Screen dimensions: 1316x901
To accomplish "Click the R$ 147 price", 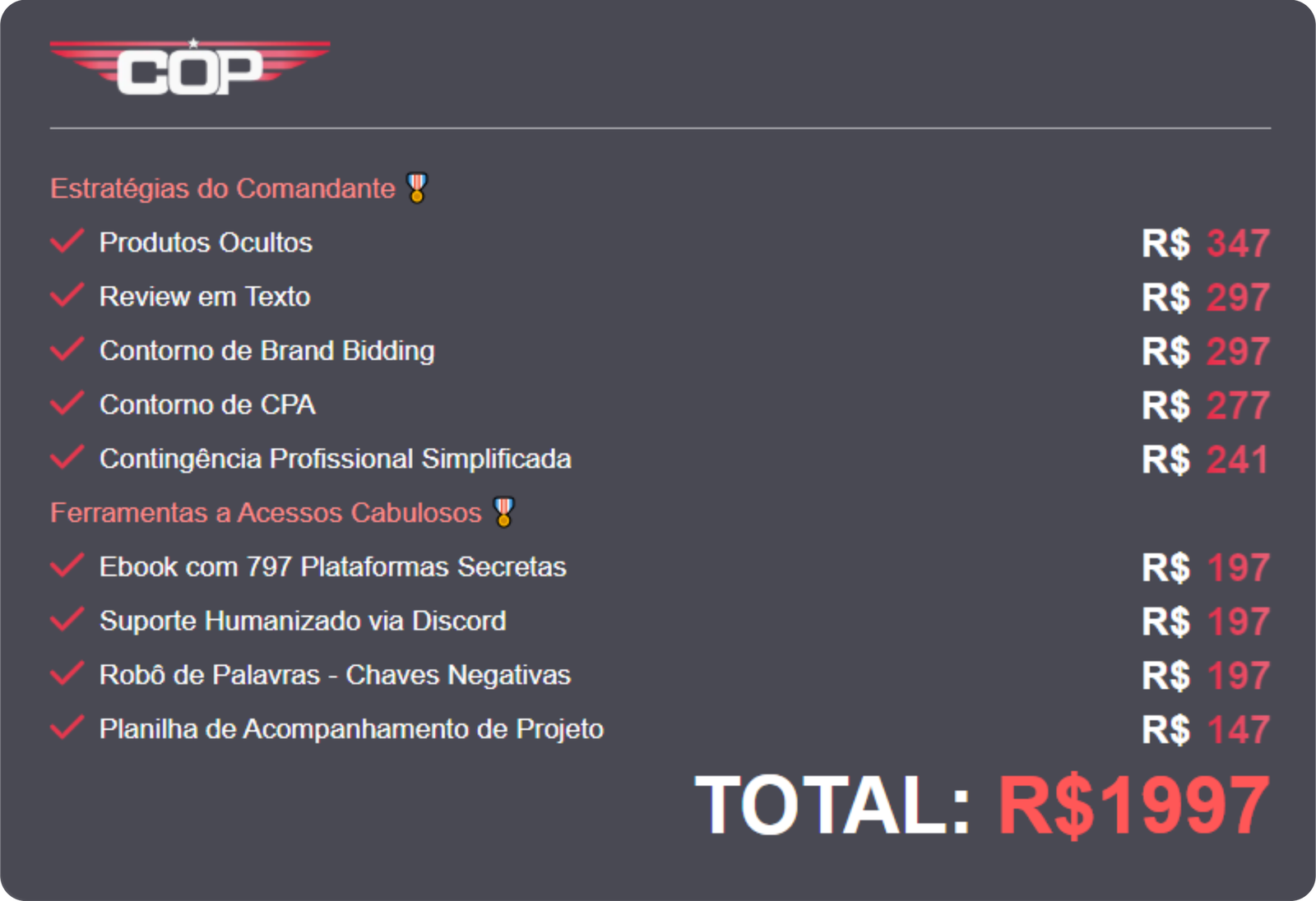I will click(1205, 730).
